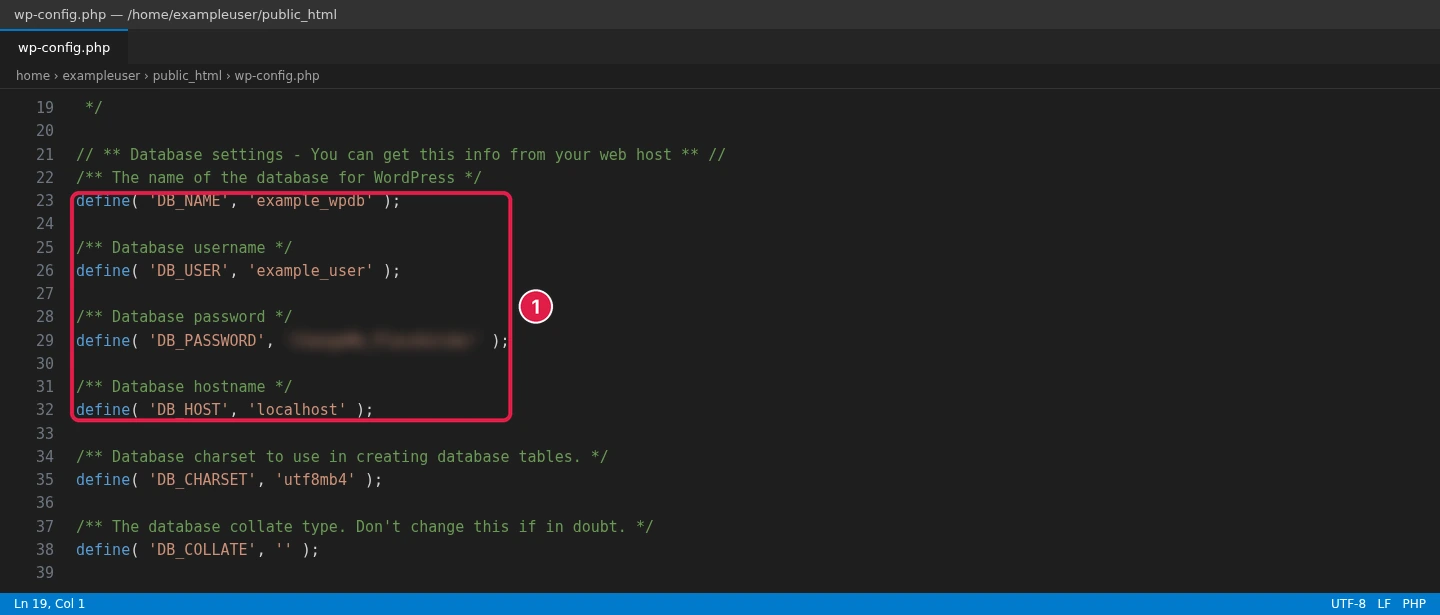Screen dimensions: 1440x615
Task: Click the 'example_user' value
Action: click(311, 271)
